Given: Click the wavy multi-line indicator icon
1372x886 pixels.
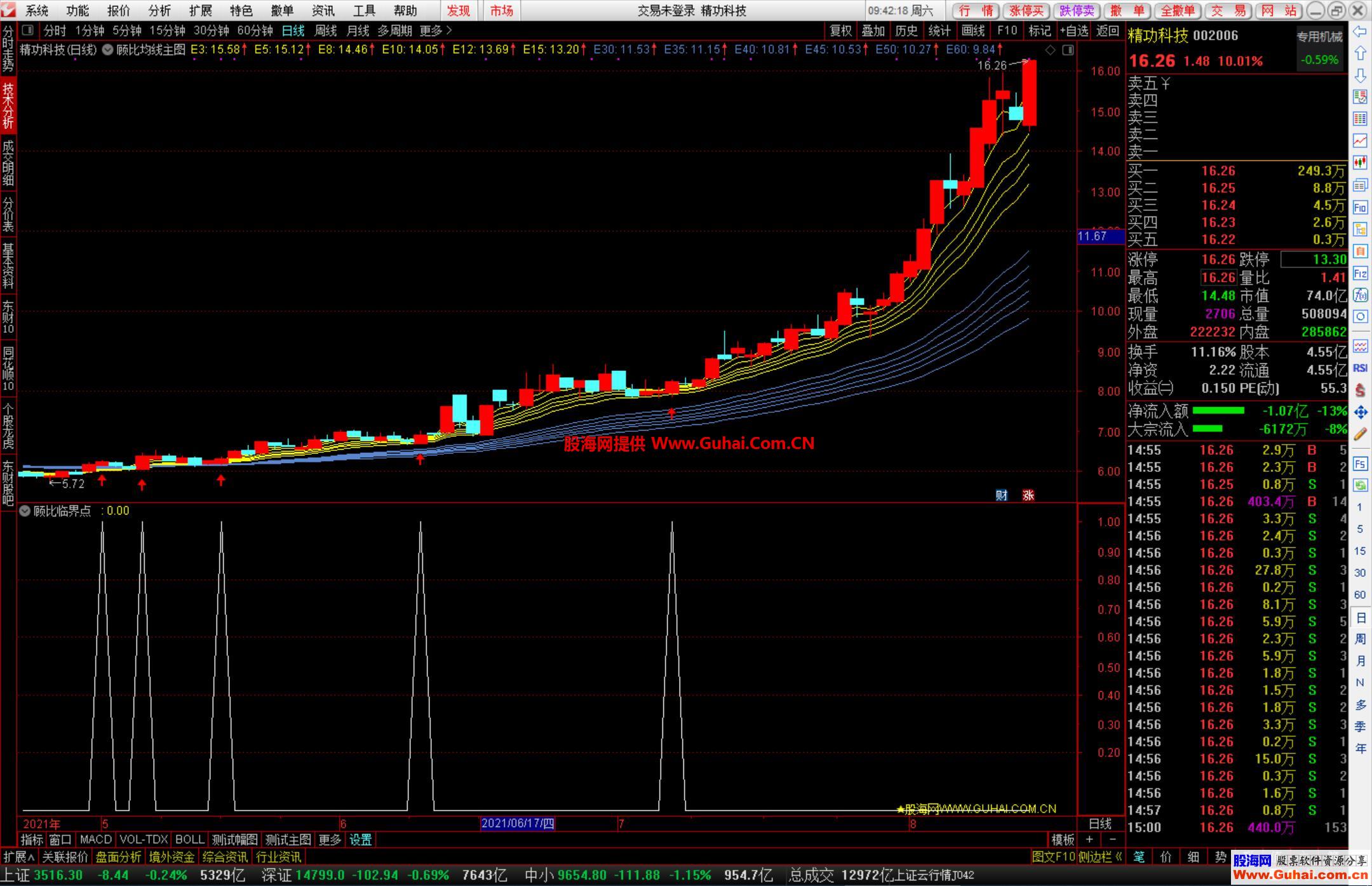Looking at the screenshot, I should pyautogui.click(x=1360, y=346).
